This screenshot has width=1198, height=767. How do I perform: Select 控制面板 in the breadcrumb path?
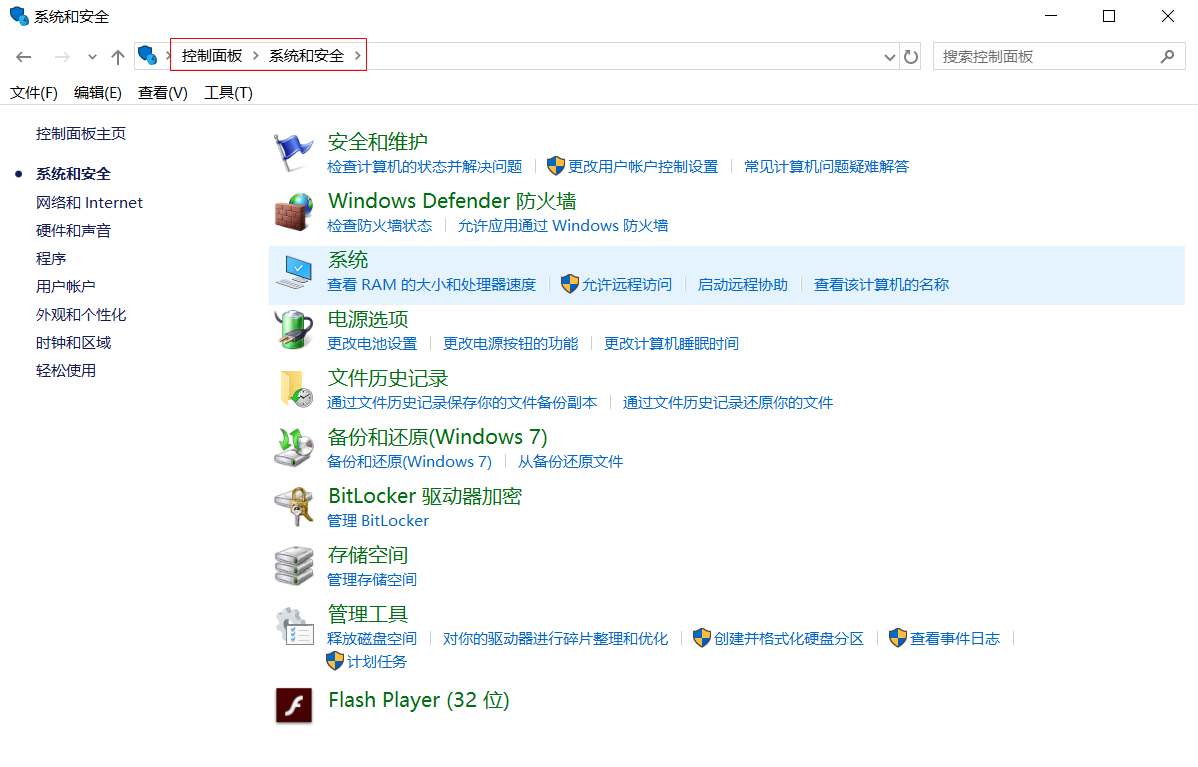[212, 56]
